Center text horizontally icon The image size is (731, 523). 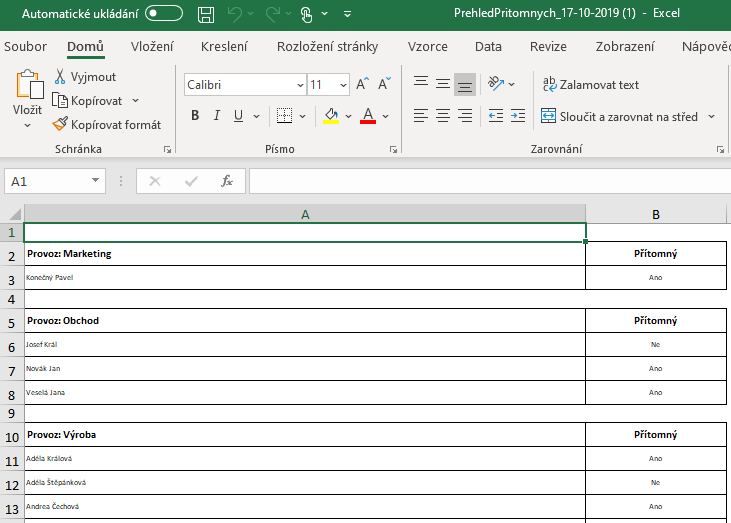pos(443,116)
